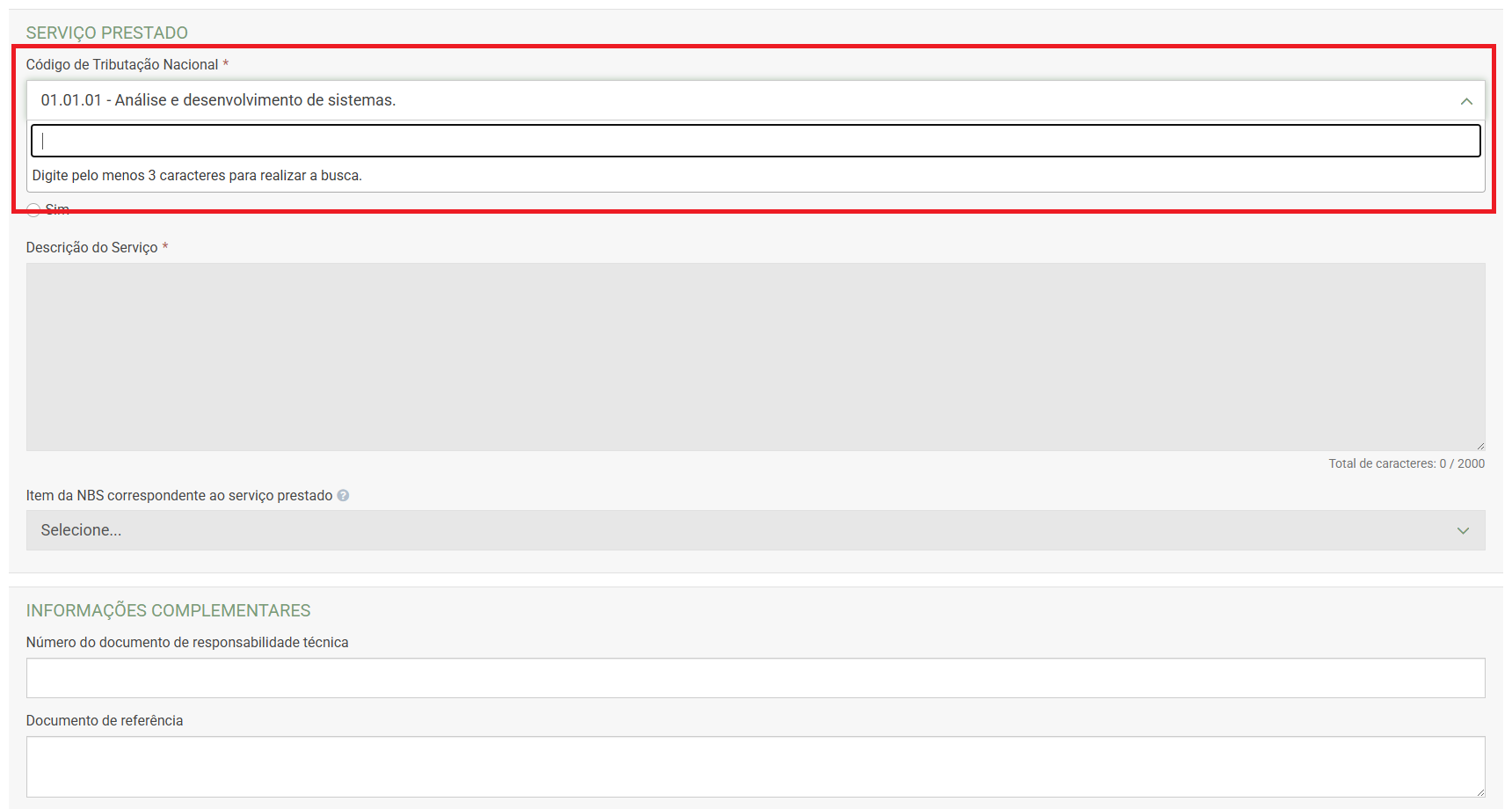Select the partially hidden 'Sim' radio button
This screenshot has width=1512, height=809.
click(x=33, y=210)
